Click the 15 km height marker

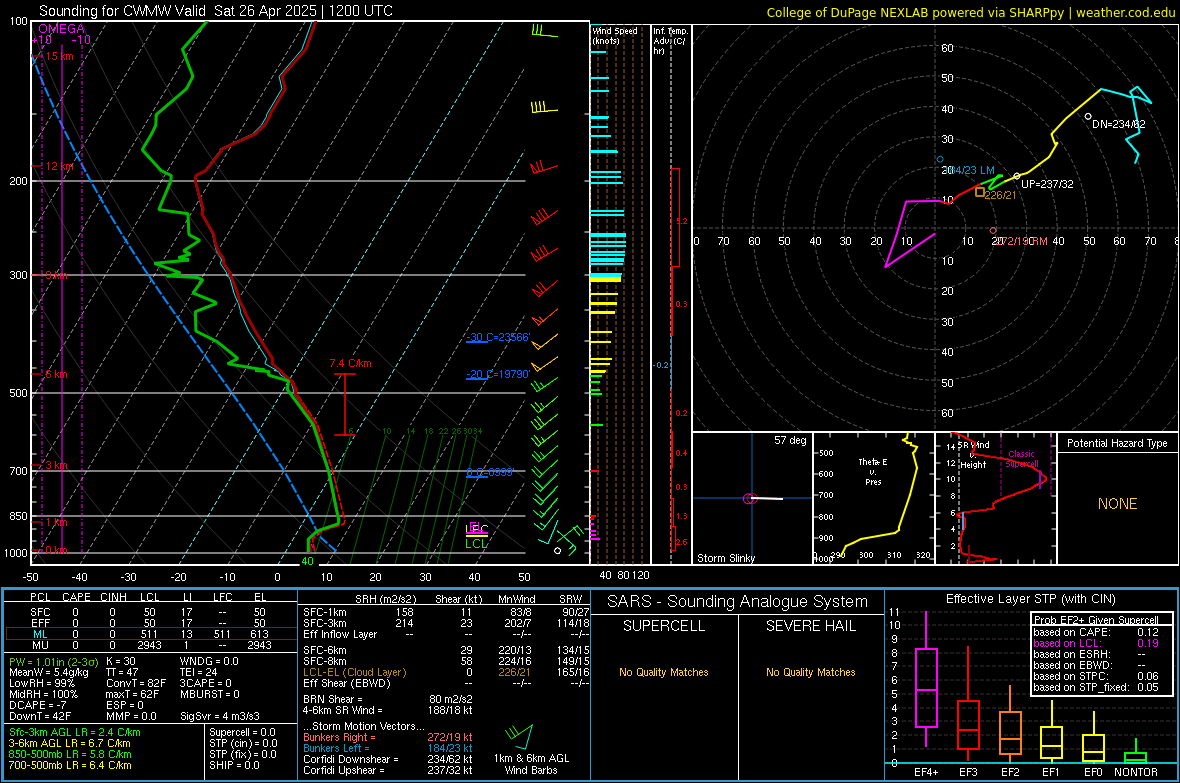(58, 56)
